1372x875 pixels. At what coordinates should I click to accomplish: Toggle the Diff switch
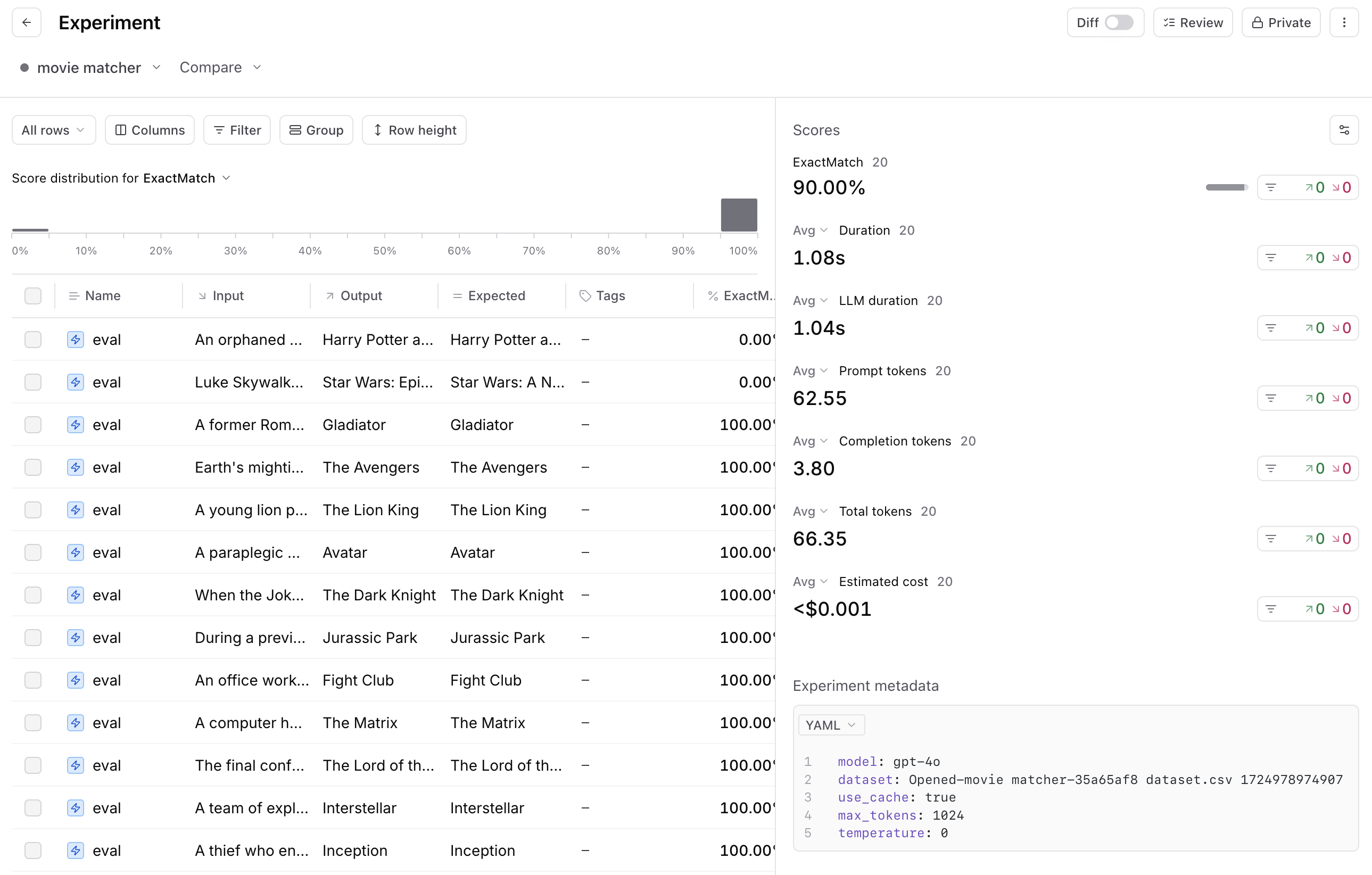(x=1119, y=22)
